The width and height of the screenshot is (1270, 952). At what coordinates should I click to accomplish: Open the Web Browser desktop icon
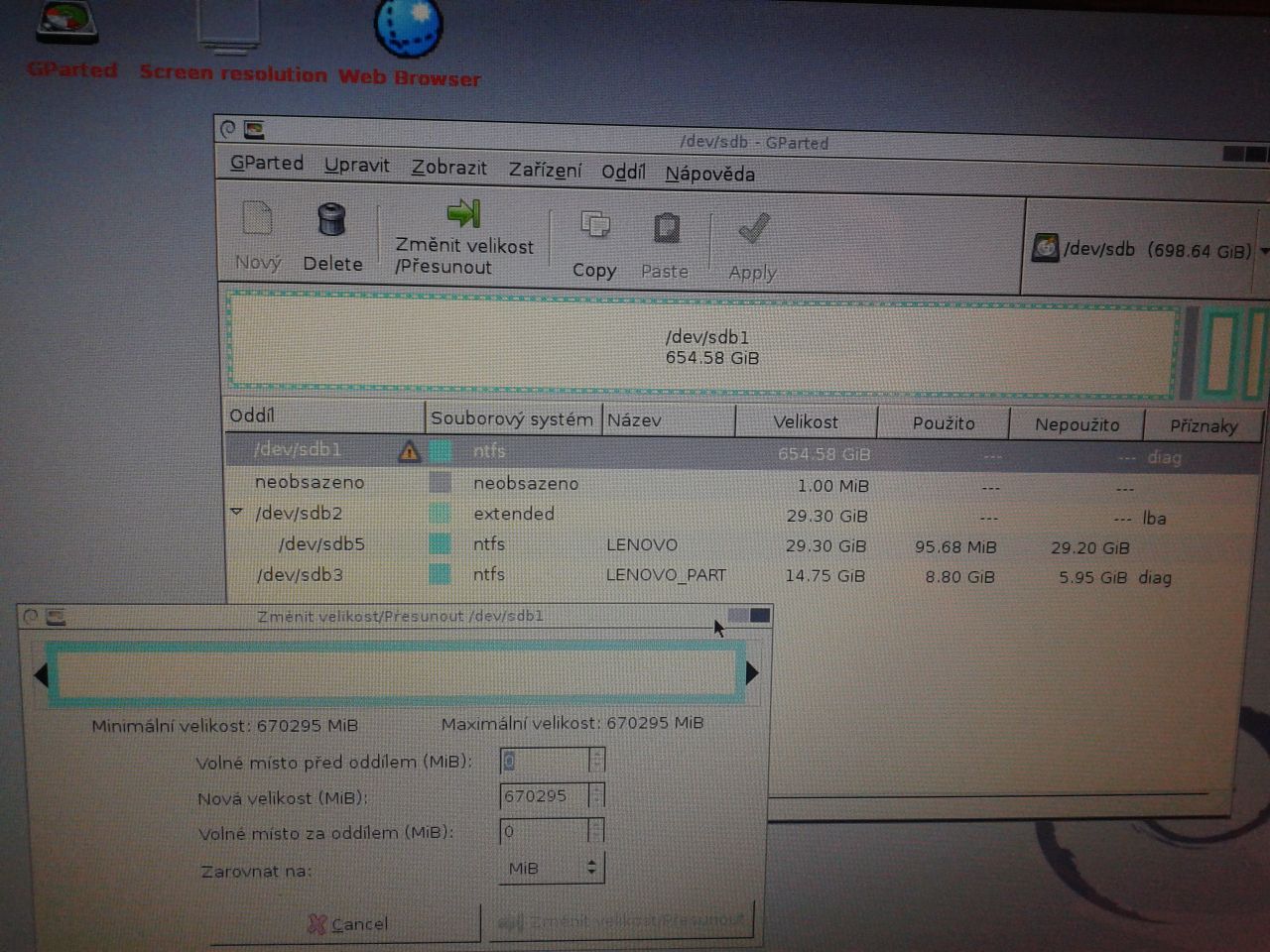click(409, 28)
